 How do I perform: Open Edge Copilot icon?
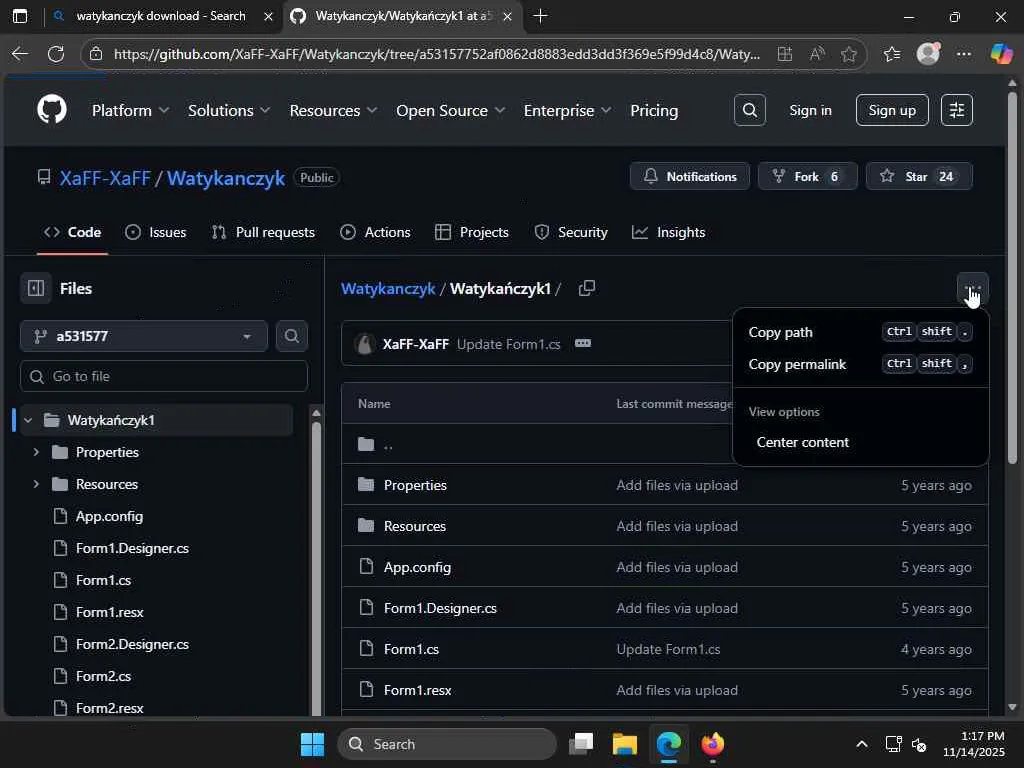pos(1001,54)
